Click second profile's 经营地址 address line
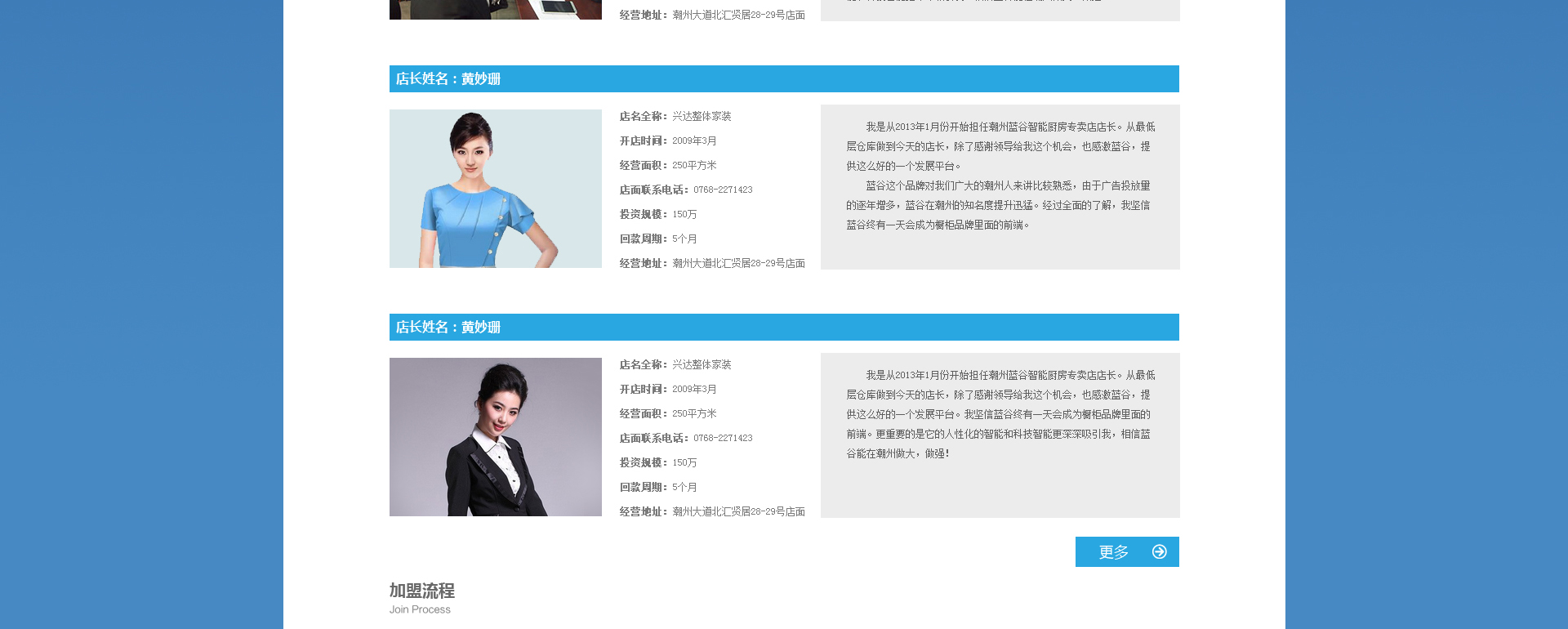Image resolution: width=1568 pixels, height=629 pixels. coord(712,511)
